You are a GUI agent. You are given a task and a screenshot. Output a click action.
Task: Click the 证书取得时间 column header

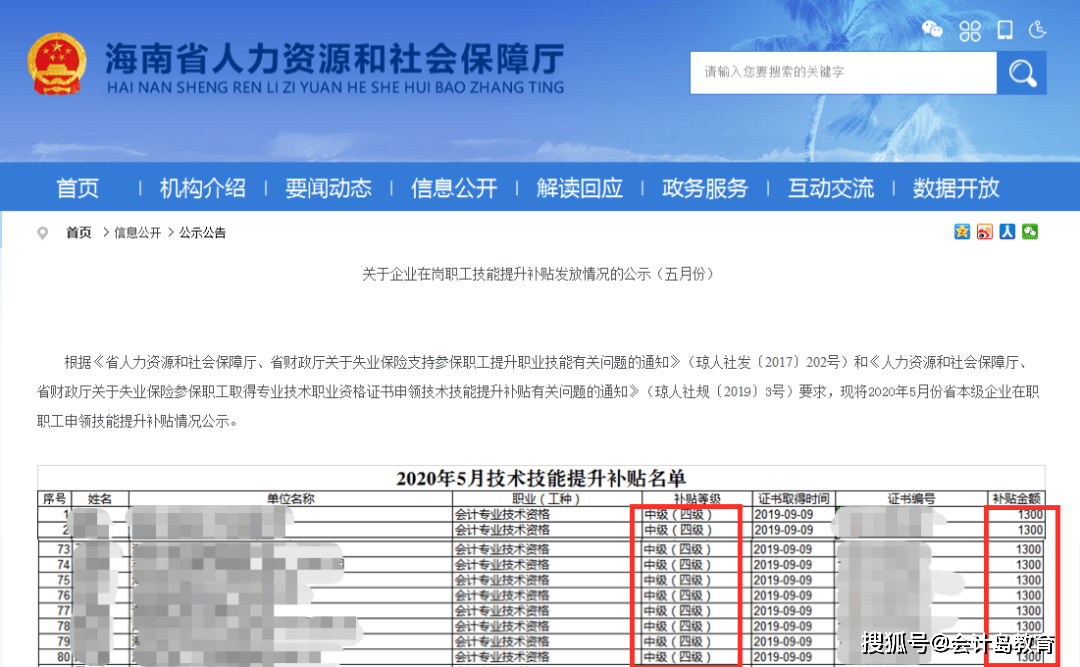click(793, 498)
